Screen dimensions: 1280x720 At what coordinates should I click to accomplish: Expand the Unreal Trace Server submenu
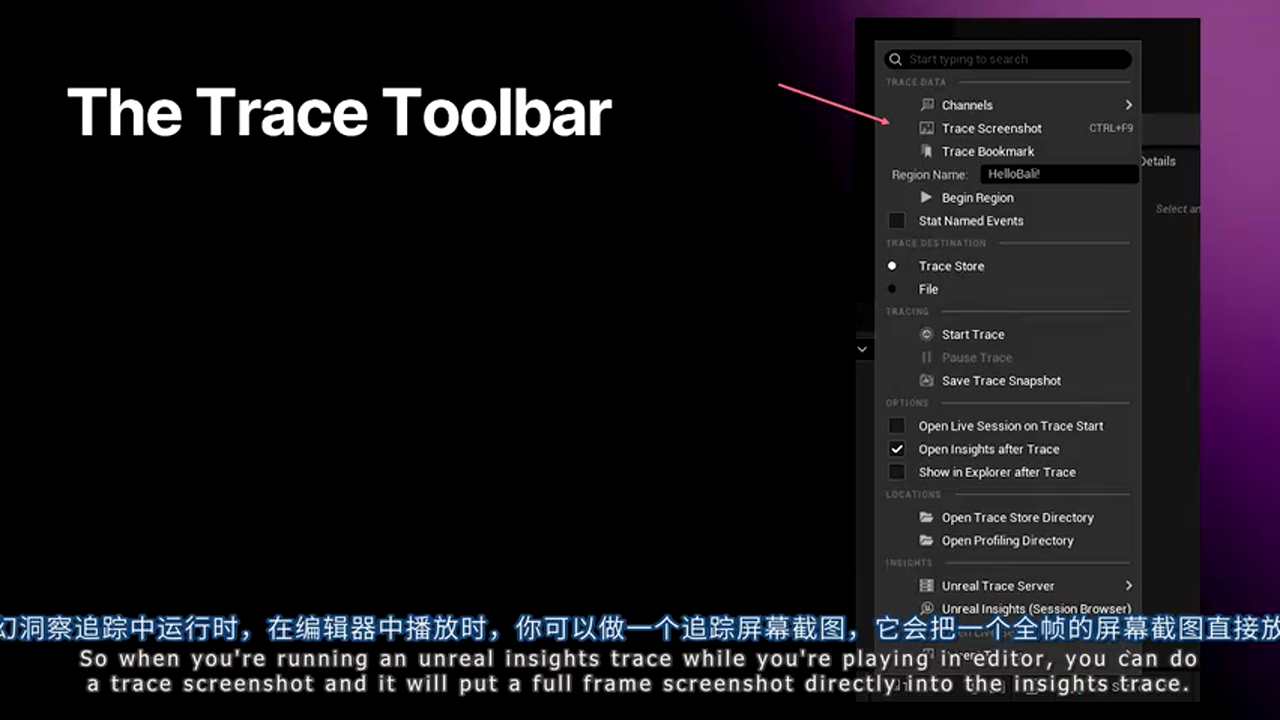[x=1128, y=585]
